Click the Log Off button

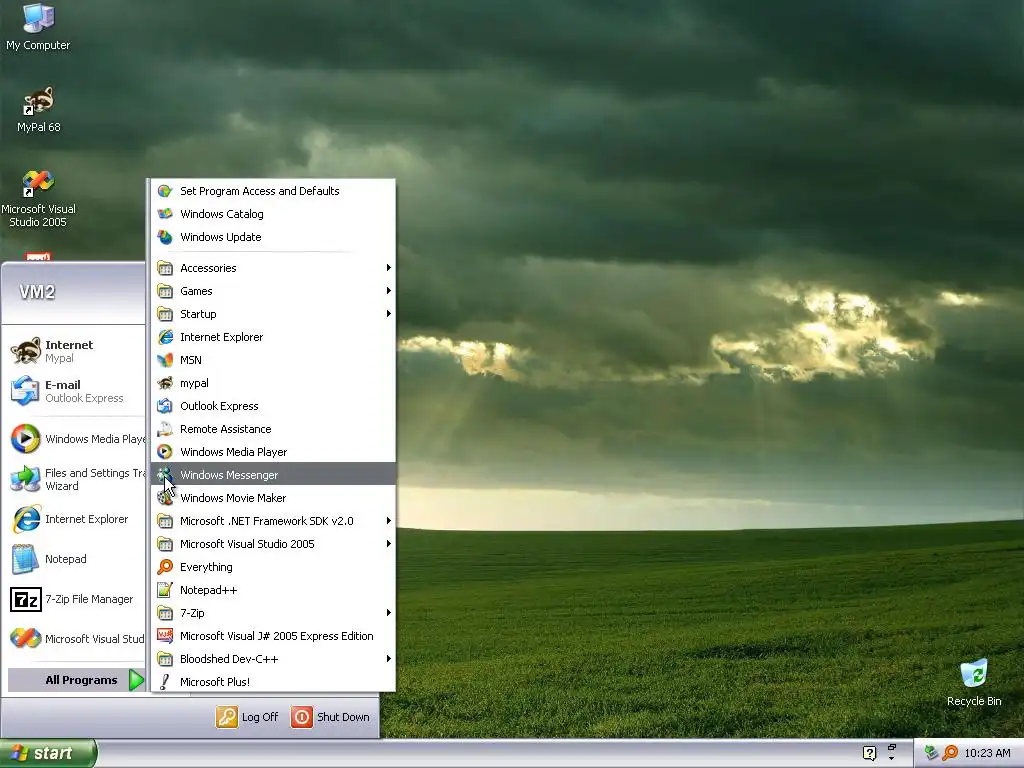pyautogui.click(x=247, y=717)
